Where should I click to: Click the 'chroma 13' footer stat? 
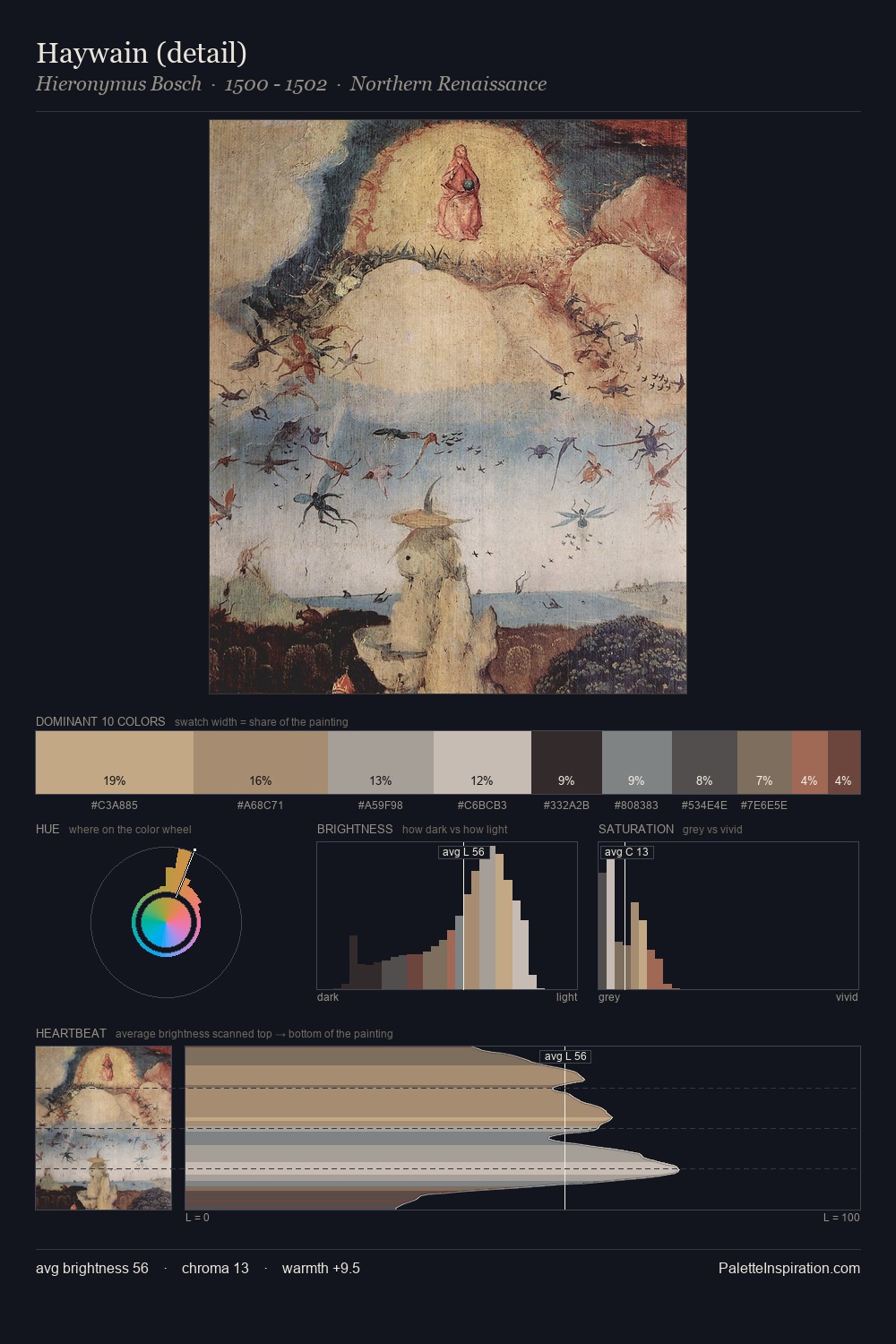[x=215, y=1268]
